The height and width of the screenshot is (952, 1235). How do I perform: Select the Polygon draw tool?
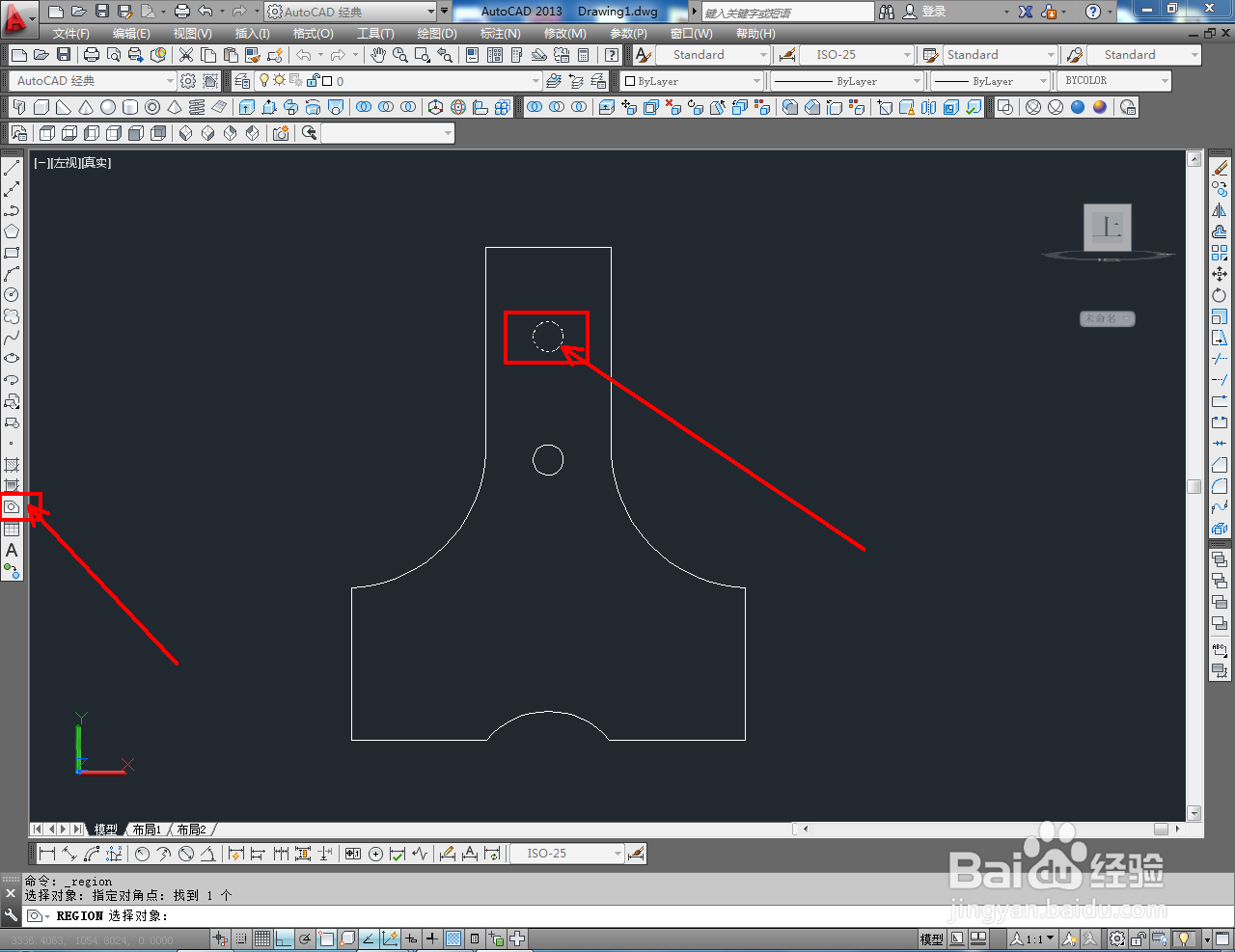12,231
